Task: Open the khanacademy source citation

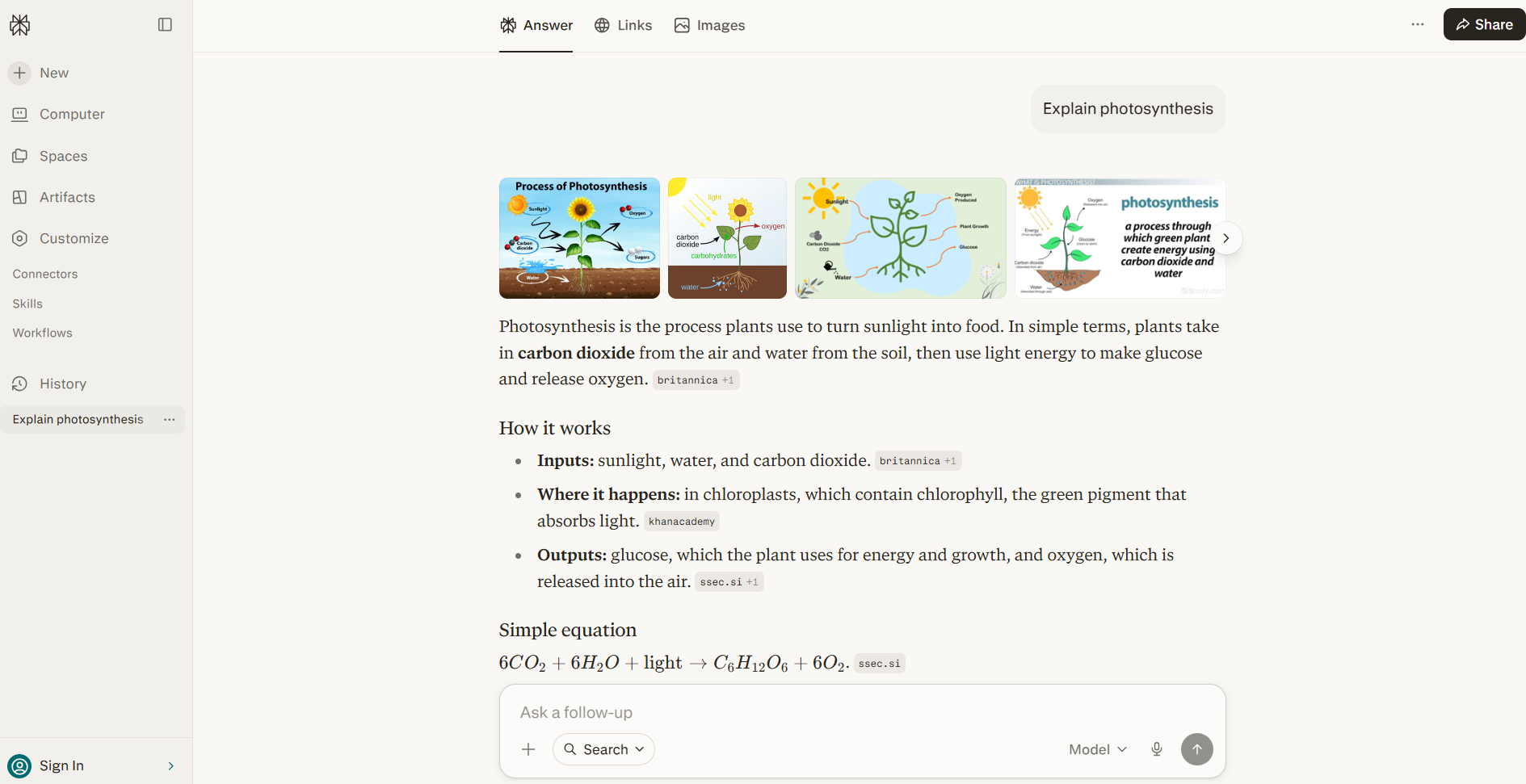Action: pyautogui.click(x=682, y=522)
